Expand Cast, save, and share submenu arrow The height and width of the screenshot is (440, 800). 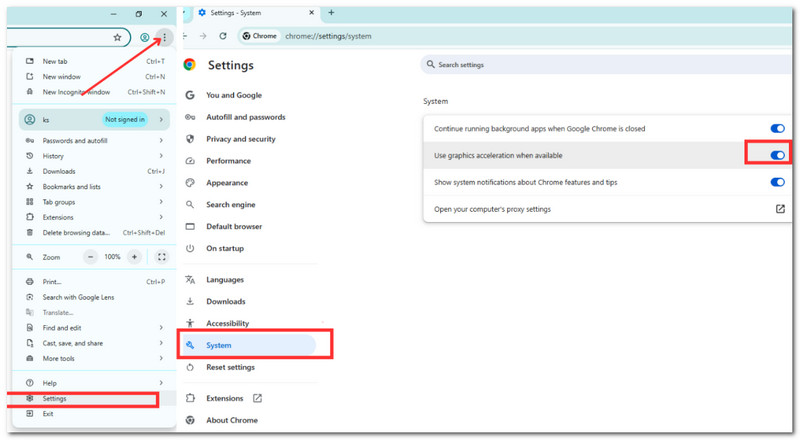point(161,343)
